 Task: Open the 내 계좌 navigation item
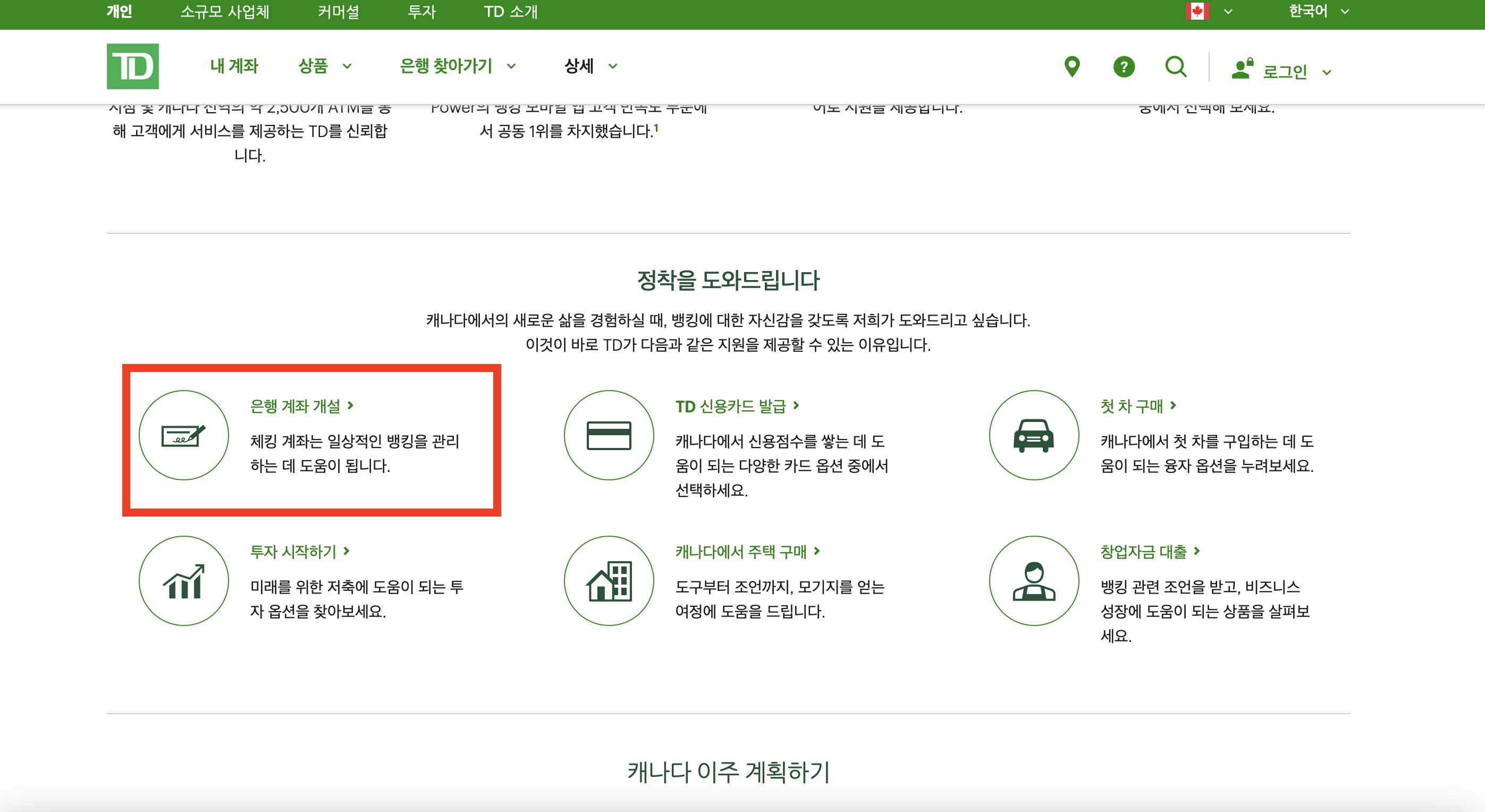(234, 66)
